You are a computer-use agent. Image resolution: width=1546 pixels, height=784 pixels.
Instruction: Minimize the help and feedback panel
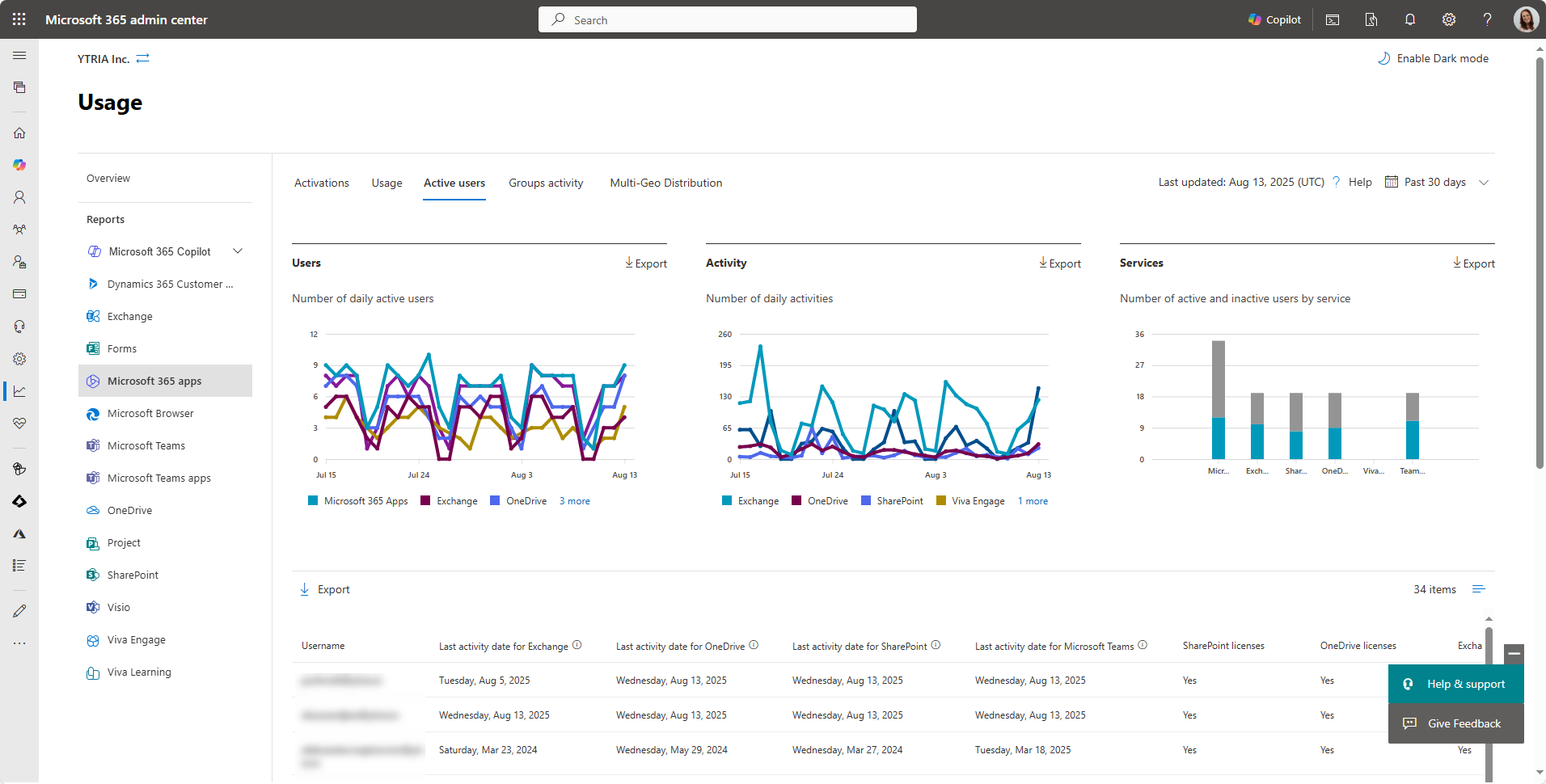tap(1514, 653)
